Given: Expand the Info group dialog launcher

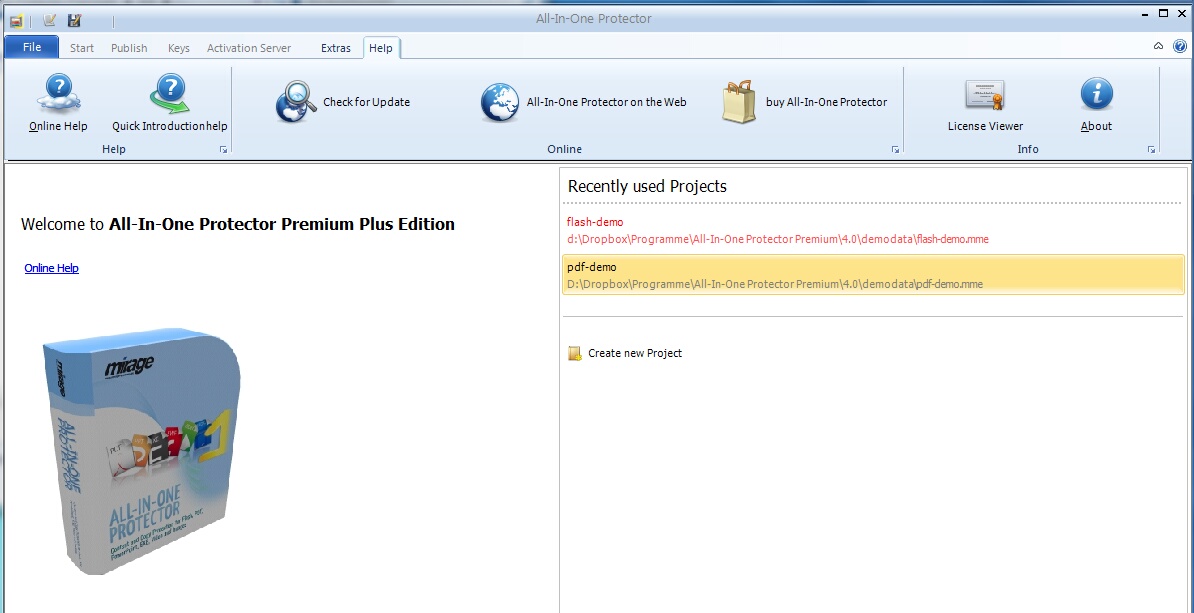Looking at the screenshot, I should [x=1151, y=150].
